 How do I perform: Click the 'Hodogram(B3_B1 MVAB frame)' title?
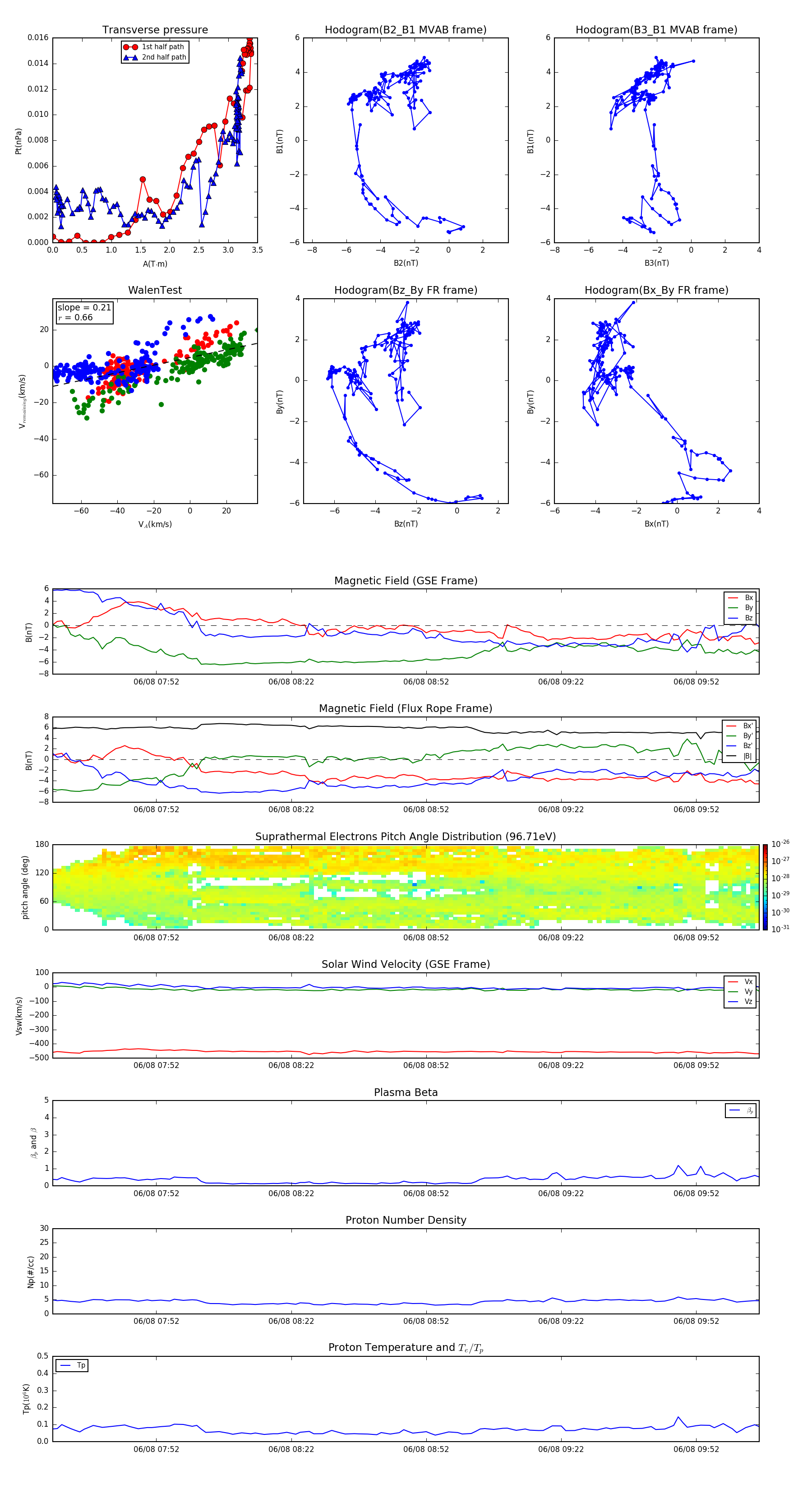pyautogui.click(x=656, y=29)
